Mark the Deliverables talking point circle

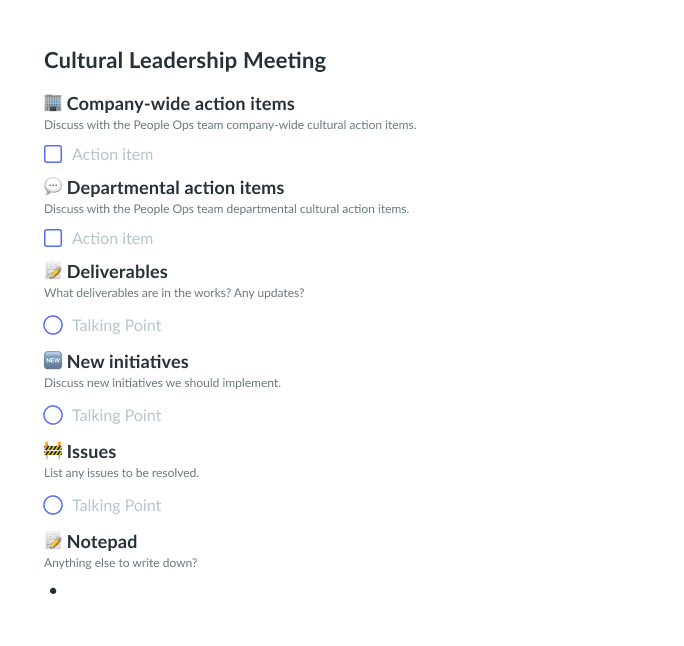tap(53, 325)
